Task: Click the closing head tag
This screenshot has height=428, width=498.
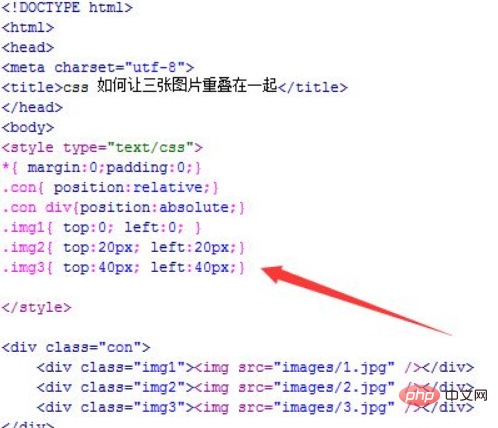Action: coord(32,107)
